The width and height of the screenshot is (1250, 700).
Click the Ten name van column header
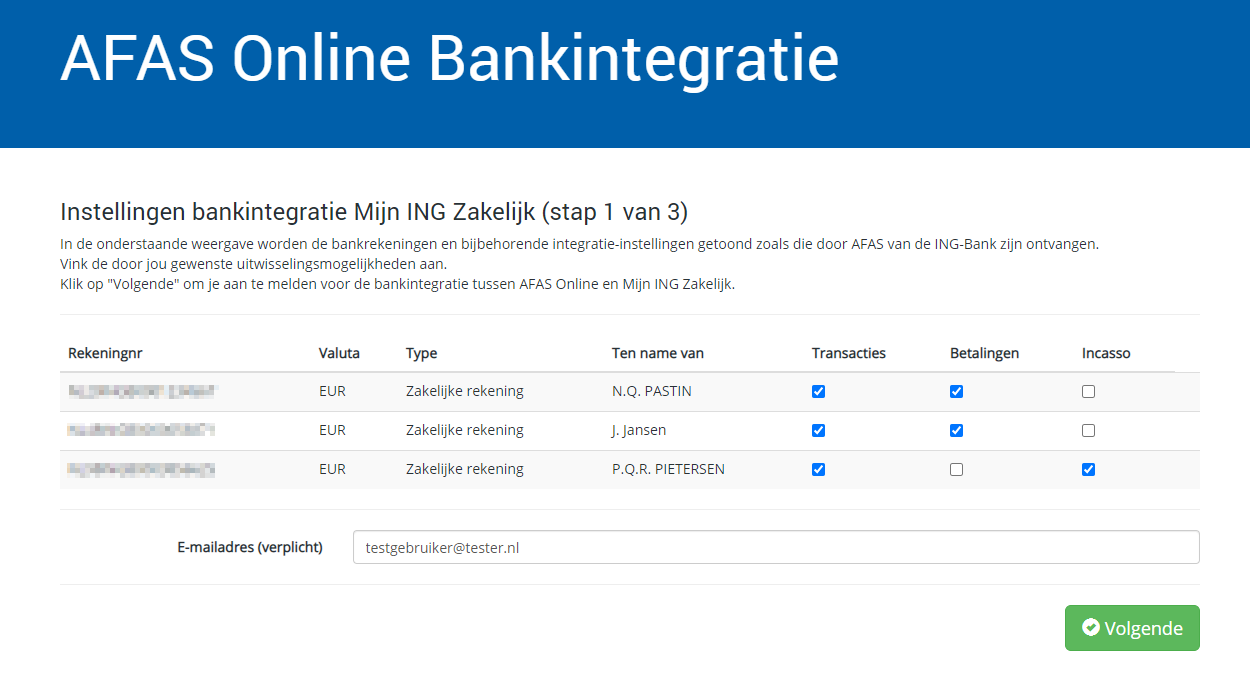point(658,353)
